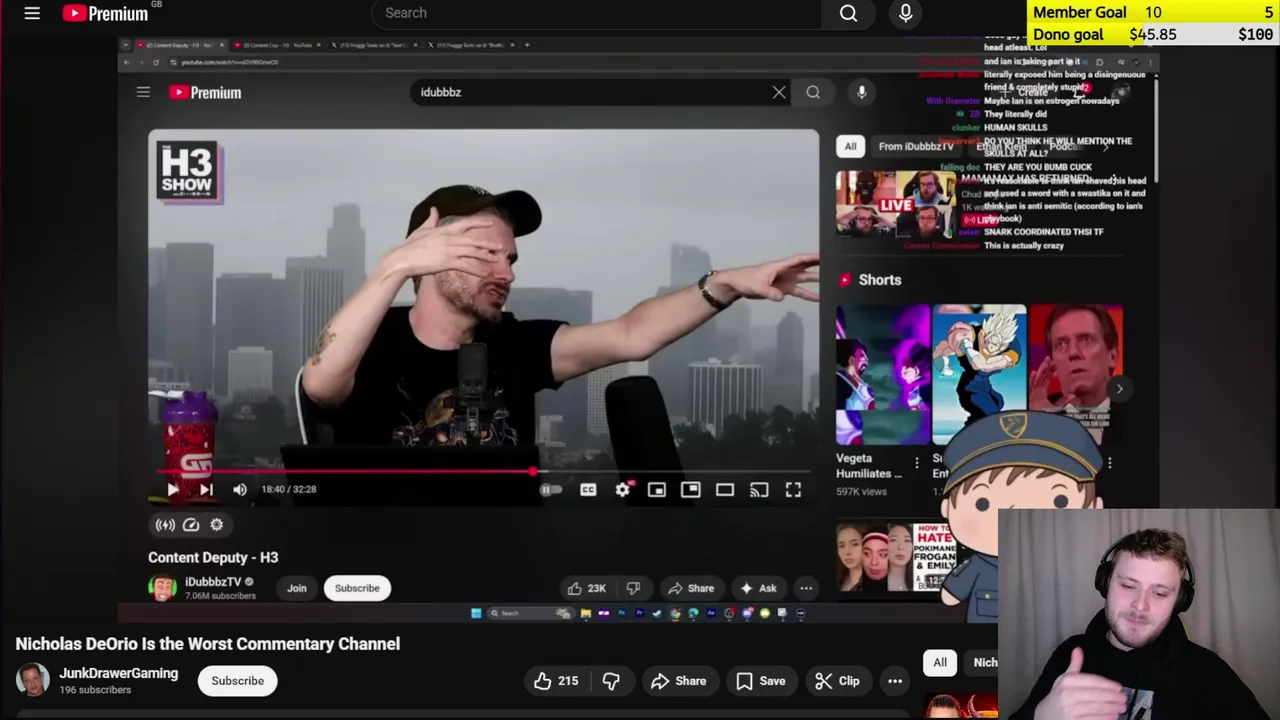Open the JunkDrawerGaming channel name link
Viewport: 1280px width, 720px height.
(x=118, y=673)
